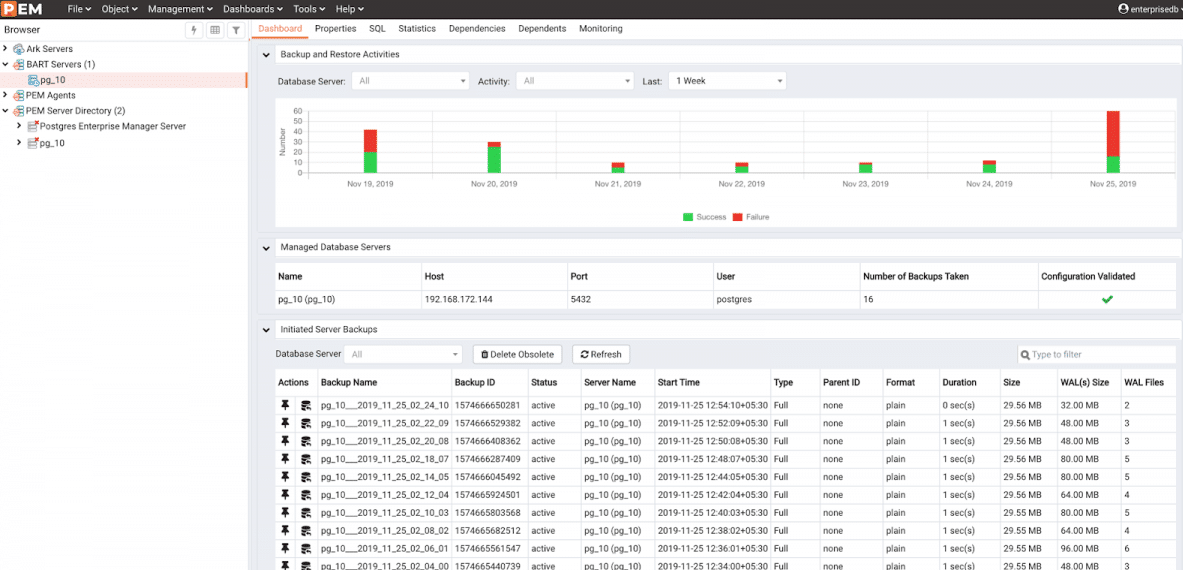Collapse the Managed Database Servers panel
The height and width of the screenshot is (570, 1183).
(266, 247)
